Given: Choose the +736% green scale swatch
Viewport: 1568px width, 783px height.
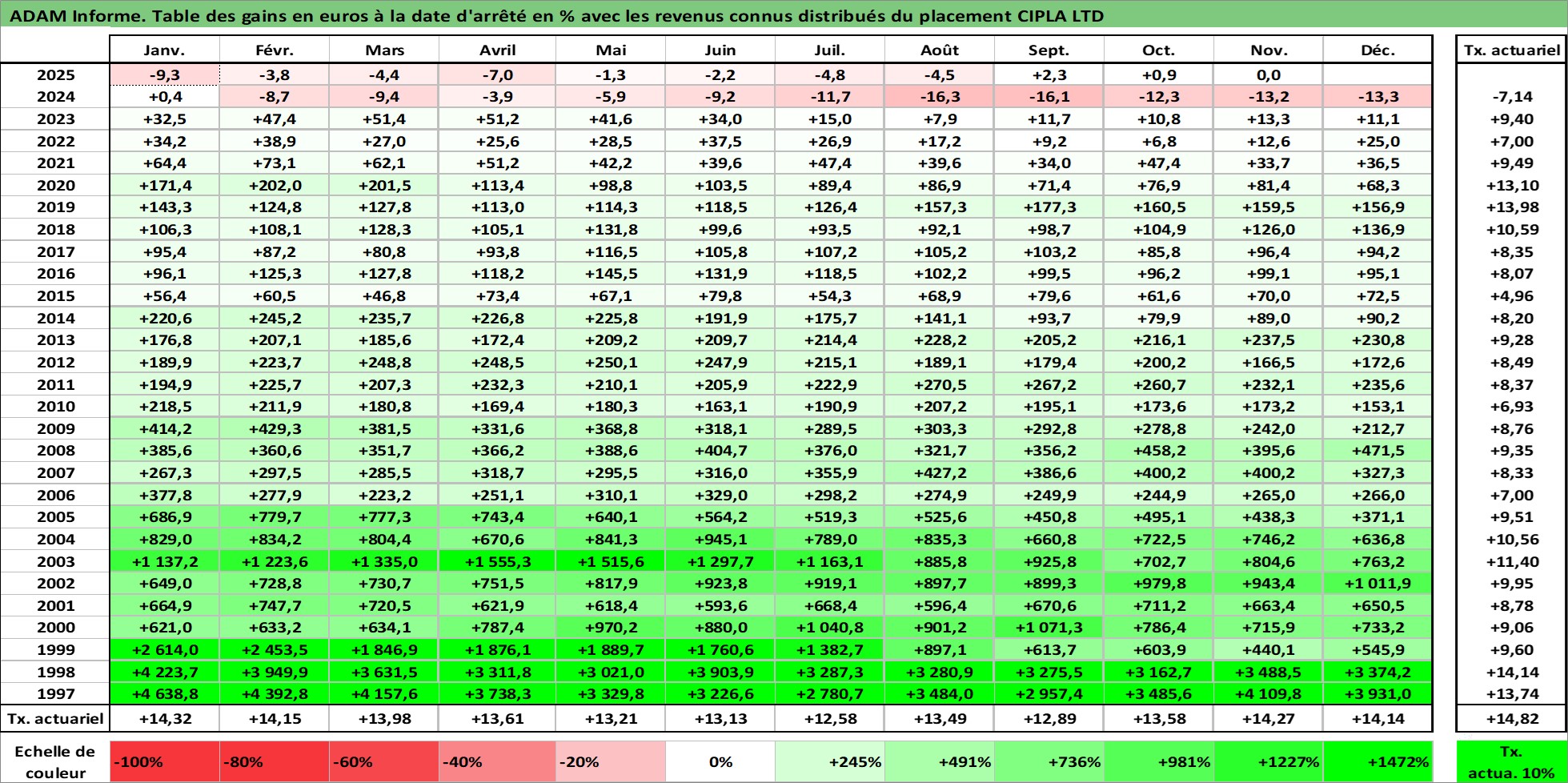Looking at the screenshot, I should pos(1049,762).
